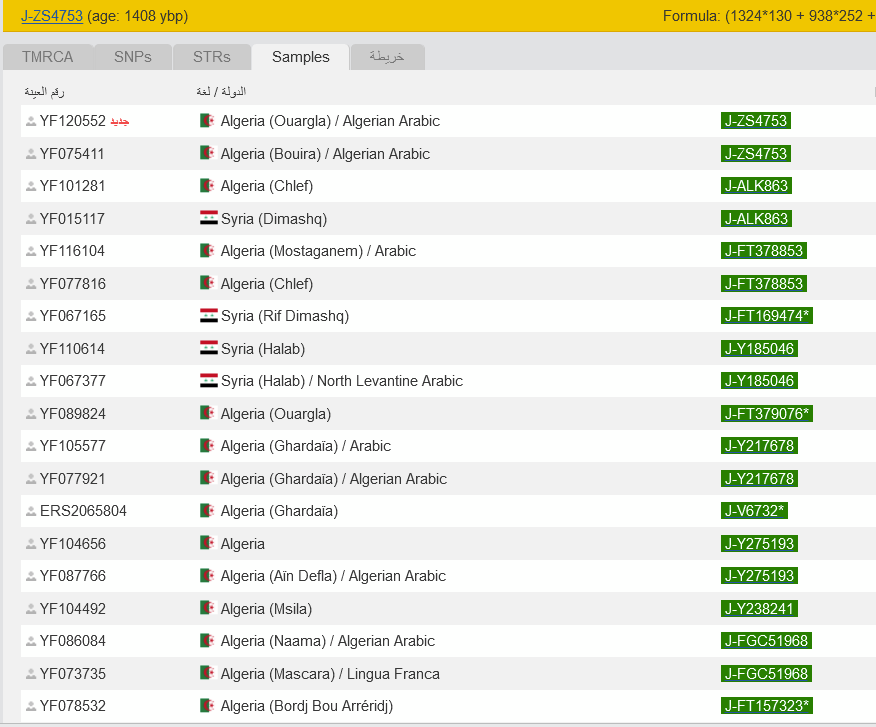
Task: Click "Algeria (Mascara) / Lingua Franca" text
Action: coord(330,674)
